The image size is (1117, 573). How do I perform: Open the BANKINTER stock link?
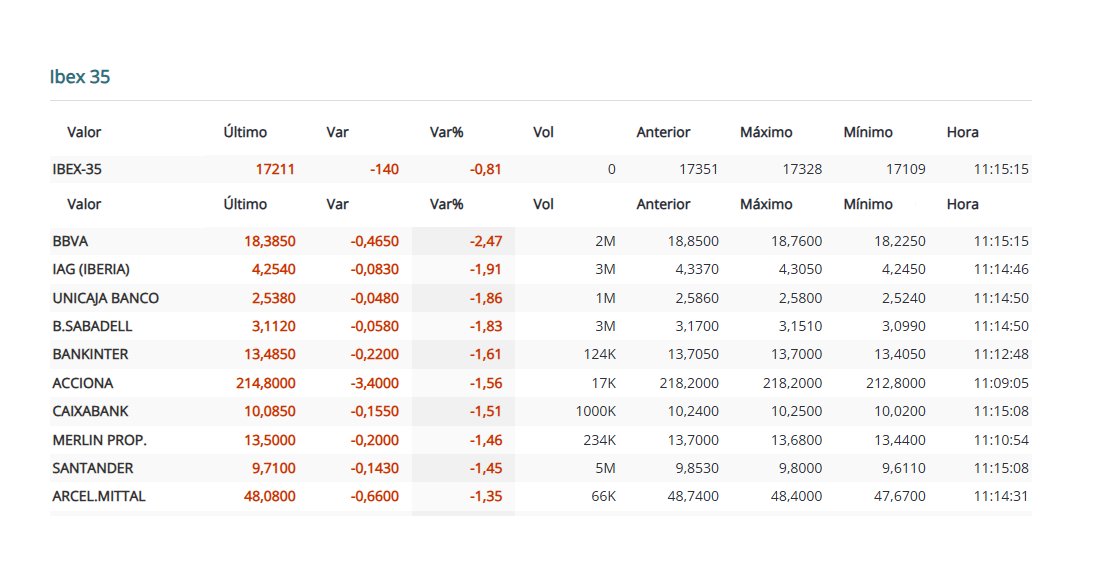coord(90,354)
